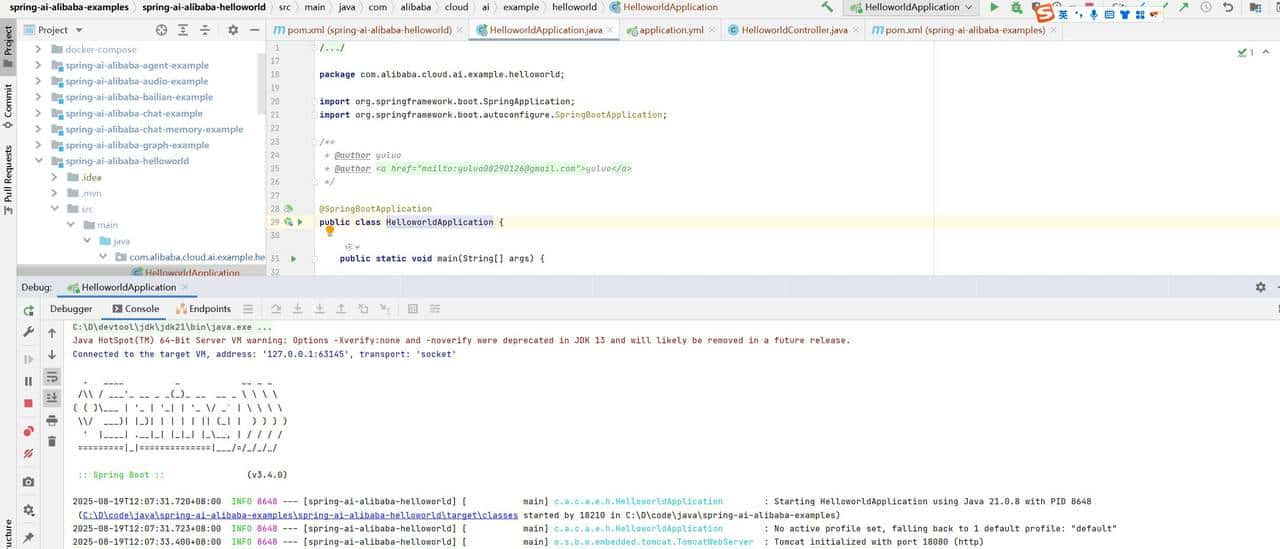1280x549 pixels.
Task: Toggle Mute Breakpoints in debug sidebar
Action: coord(28,454)
